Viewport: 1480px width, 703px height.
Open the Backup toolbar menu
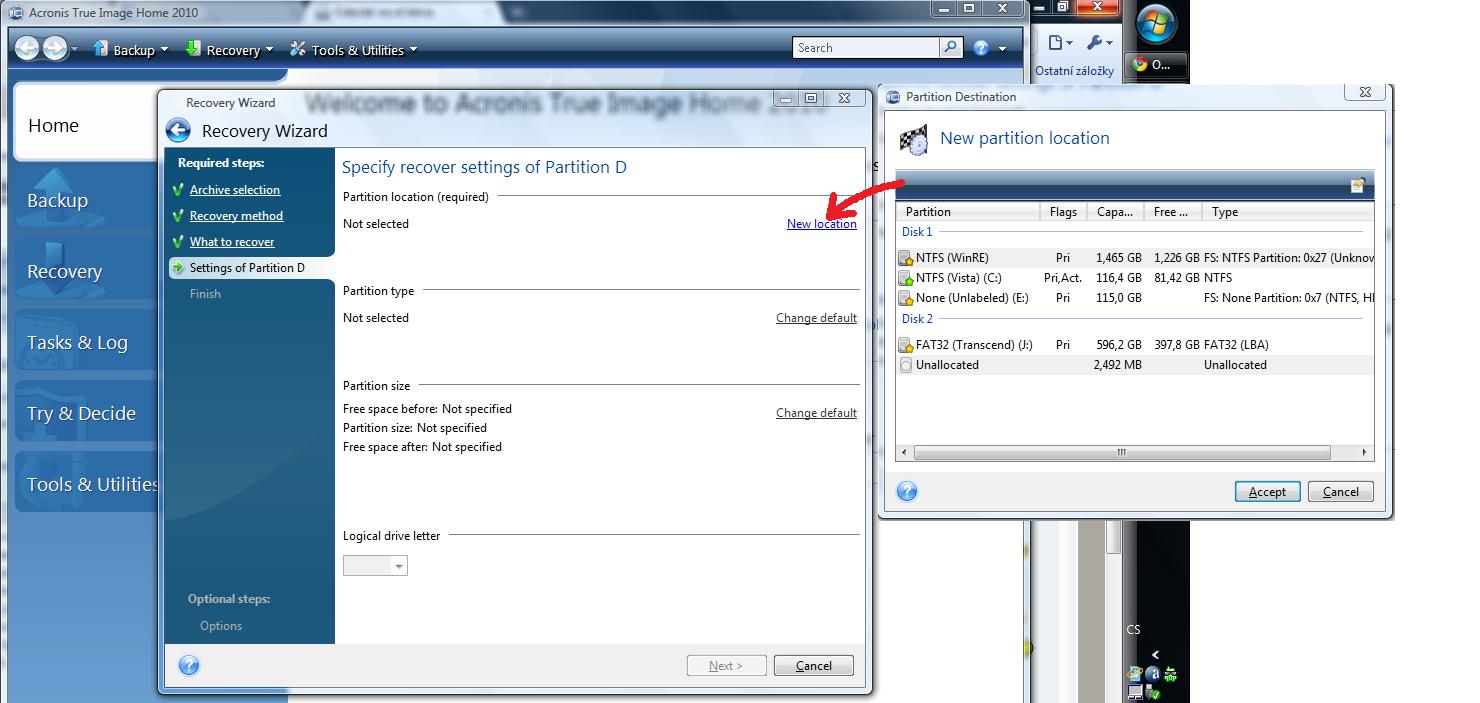tap(130, 49)
